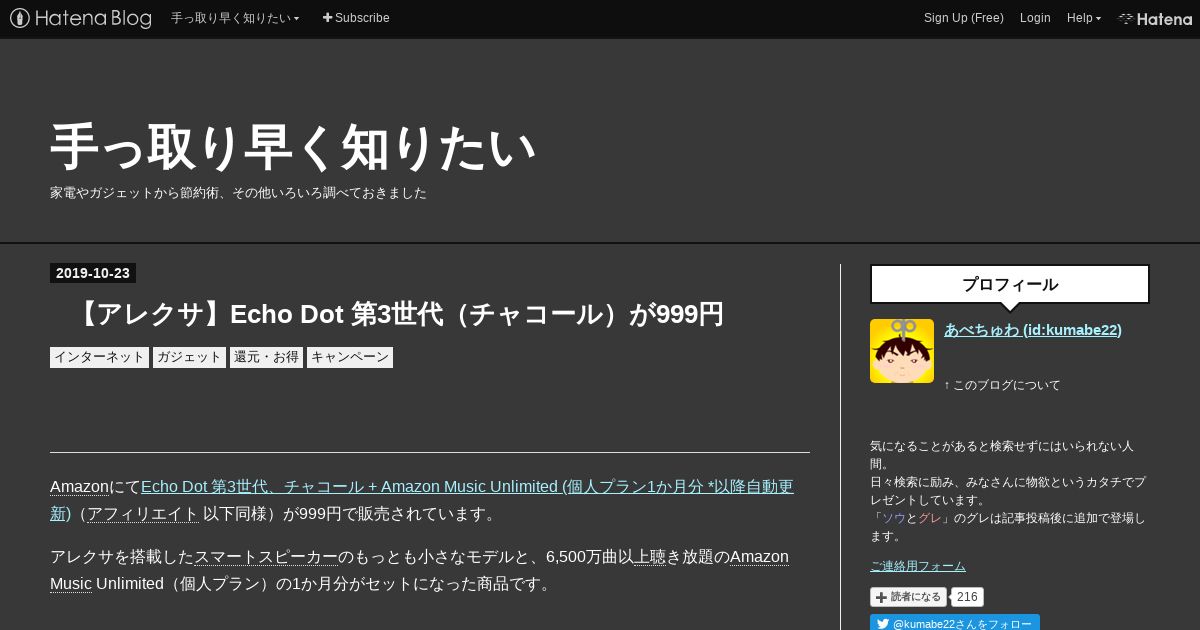Open the article title about Echo Dot 999円

[397, 314]
